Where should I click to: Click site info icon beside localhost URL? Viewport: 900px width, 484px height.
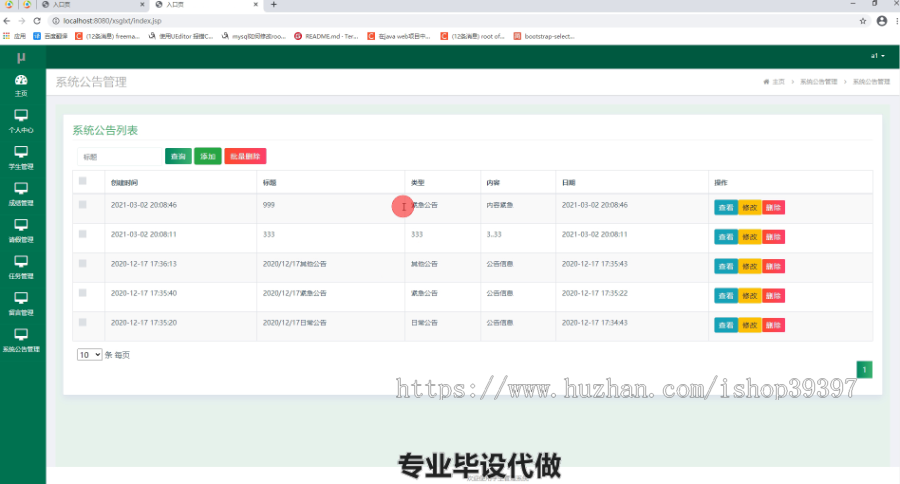[x=56, y=21]
